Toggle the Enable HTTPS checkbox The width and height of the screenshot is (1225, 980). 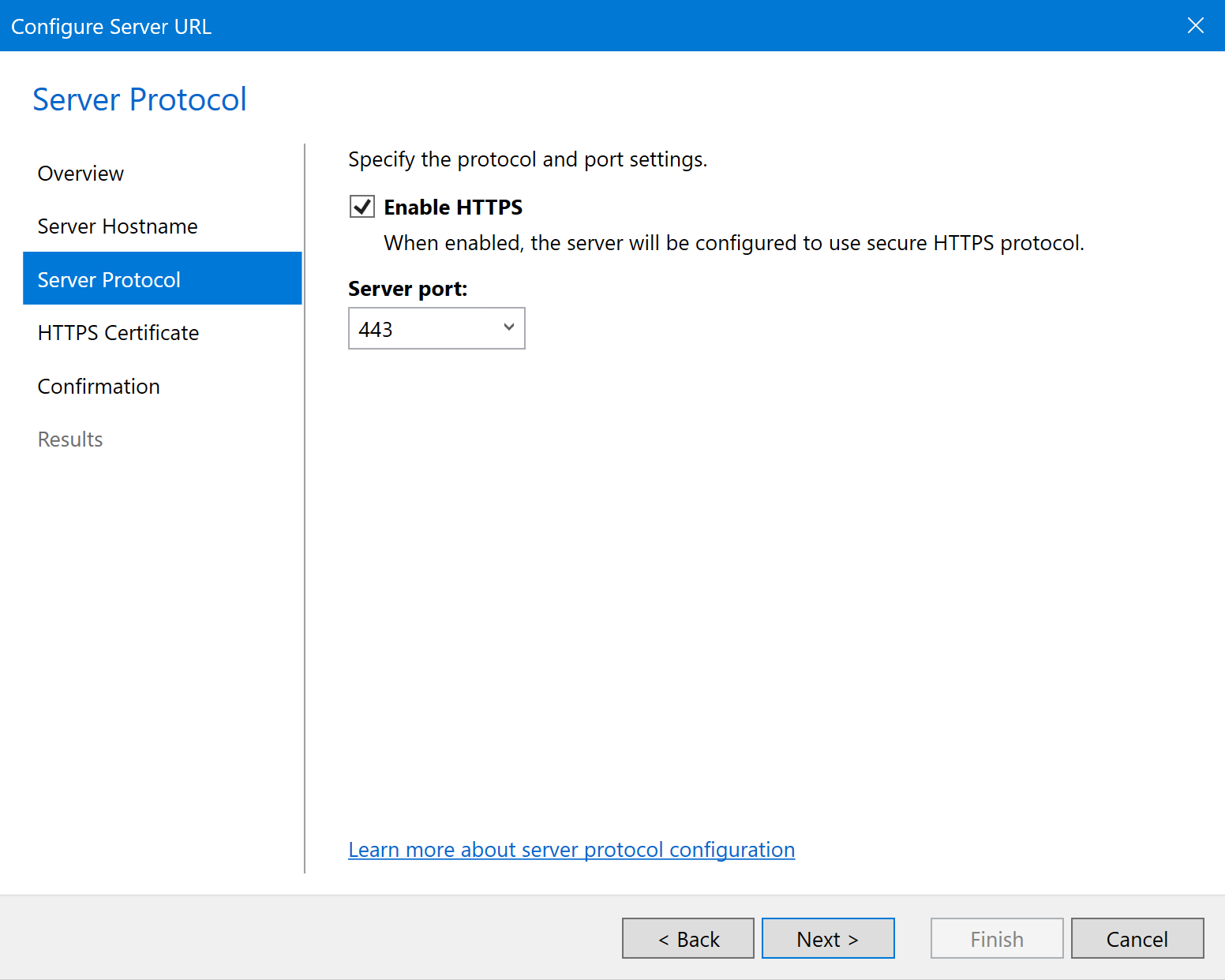[362, 207]
